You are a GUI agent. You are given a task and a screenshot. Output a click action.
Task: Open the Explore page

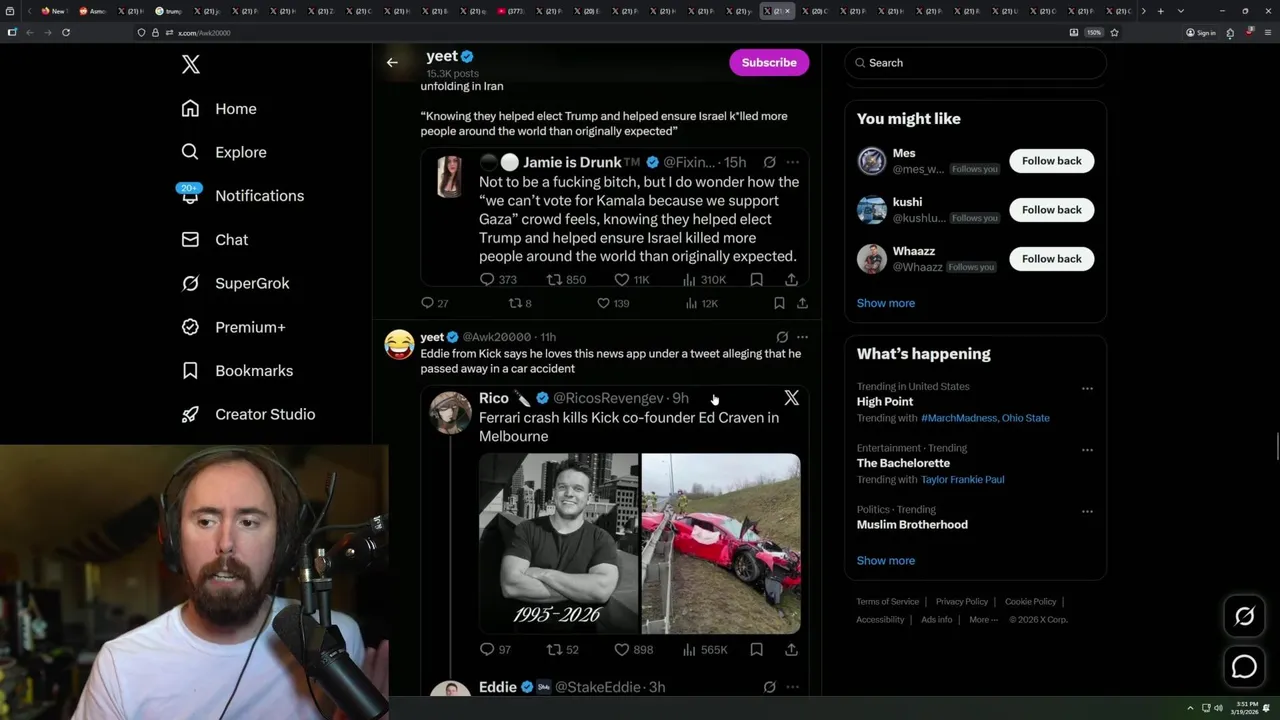(224, 152)
